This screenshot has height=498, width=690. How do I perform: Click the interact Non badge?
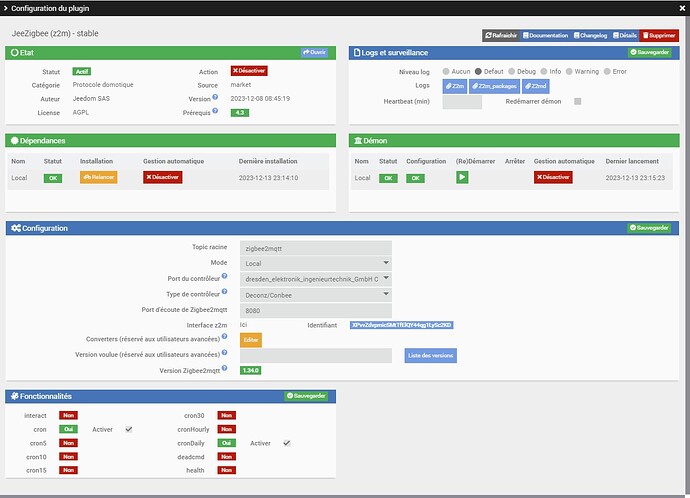point(69,415)
